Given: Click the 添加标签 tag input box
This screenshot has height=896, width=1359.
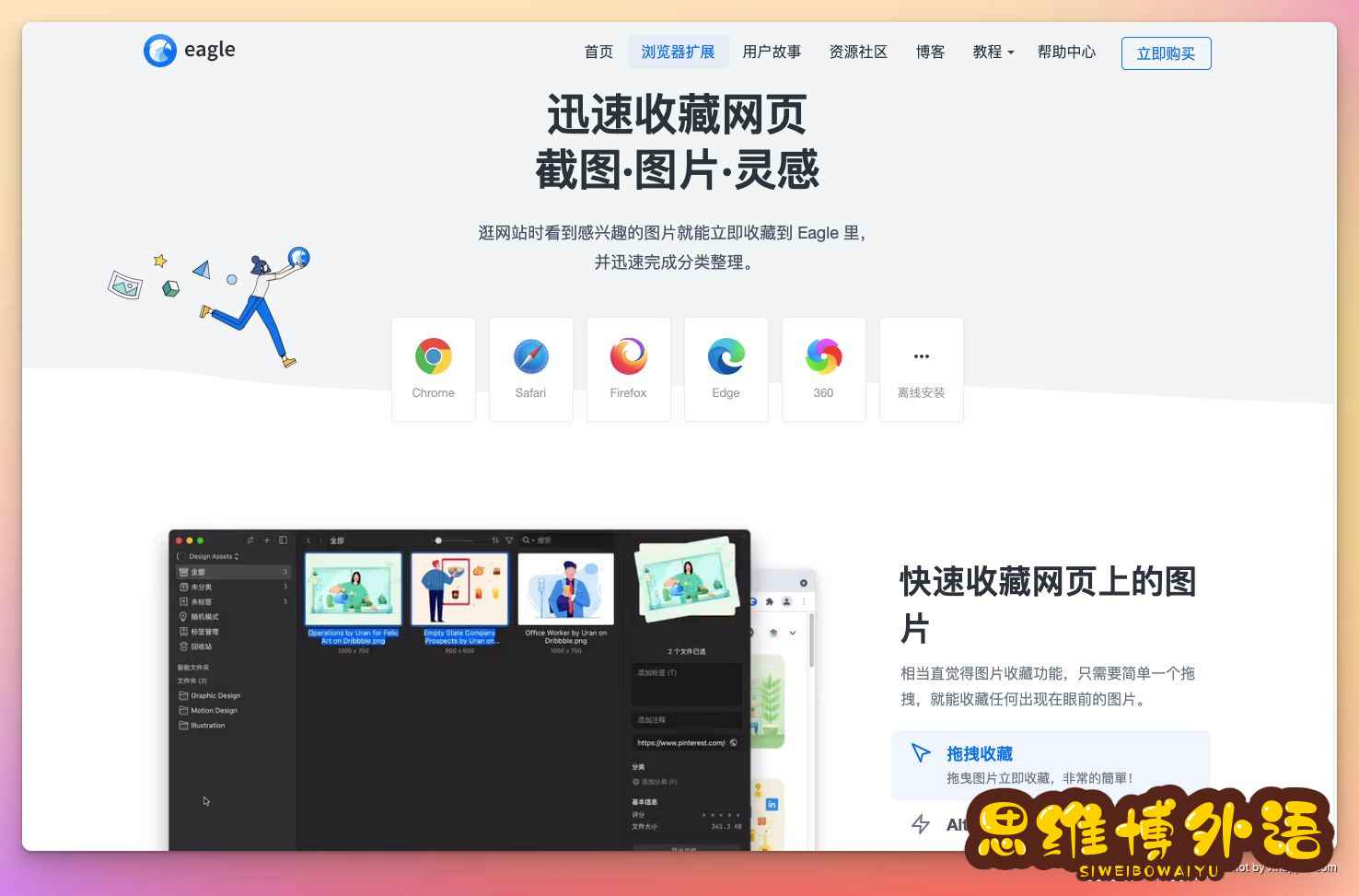Looking at the screenshot, I should (687, 685).
